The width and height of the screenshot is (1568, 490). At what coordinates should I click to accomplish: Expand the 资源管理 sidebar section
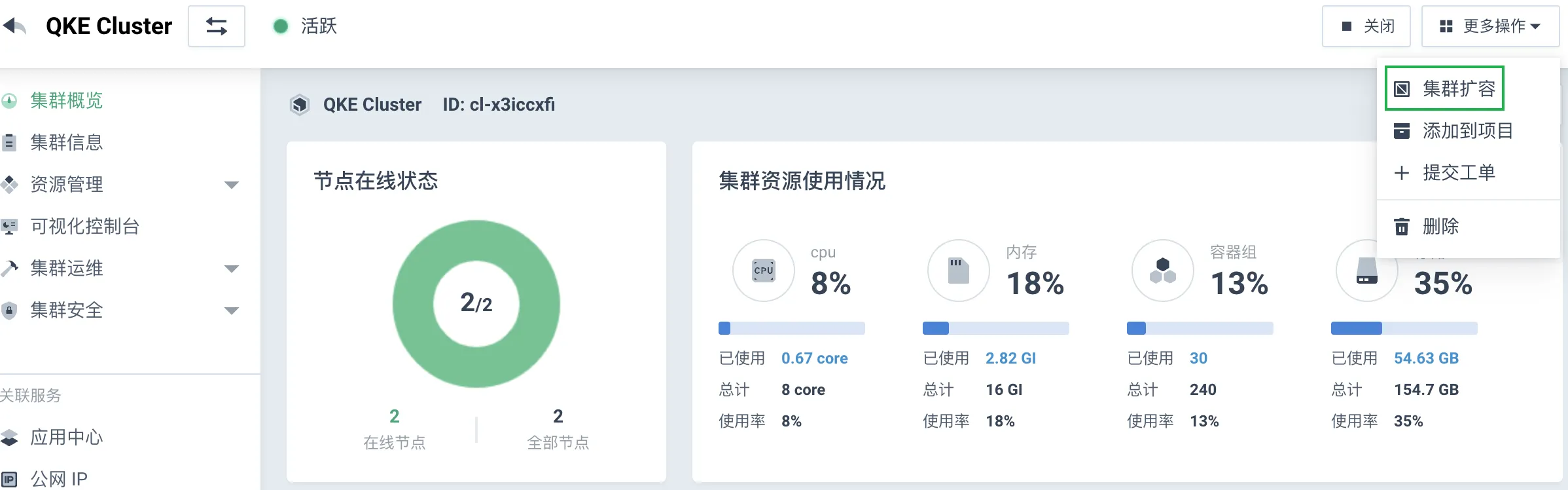pos(231,185)
